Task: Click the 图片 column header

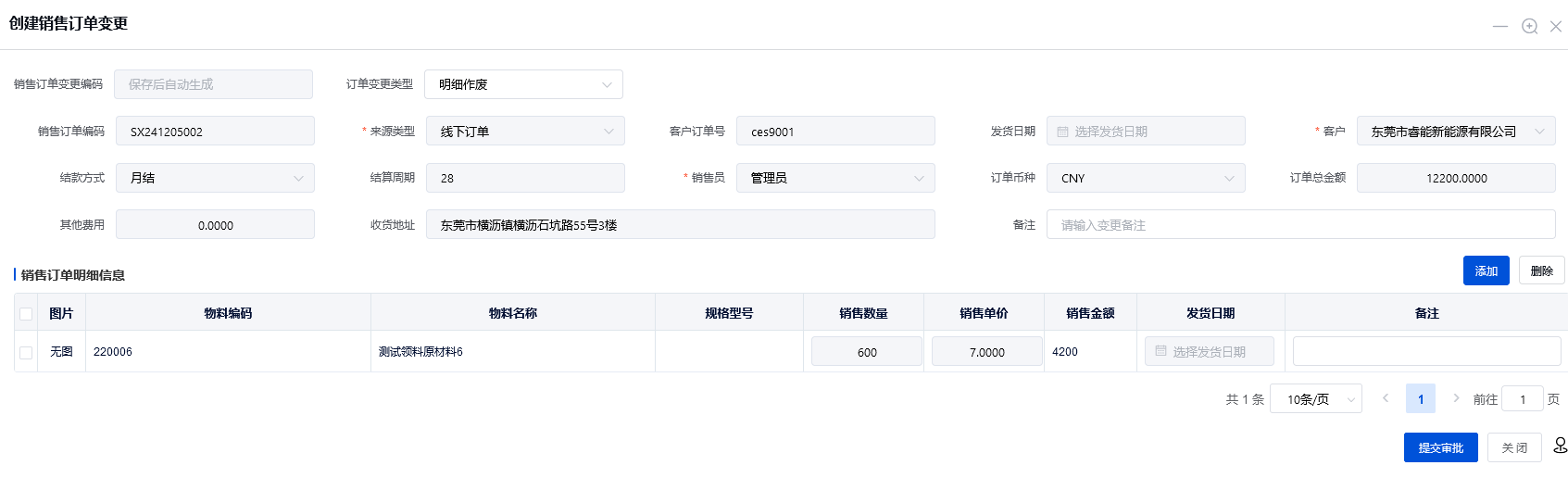Action: pos(61,313)
